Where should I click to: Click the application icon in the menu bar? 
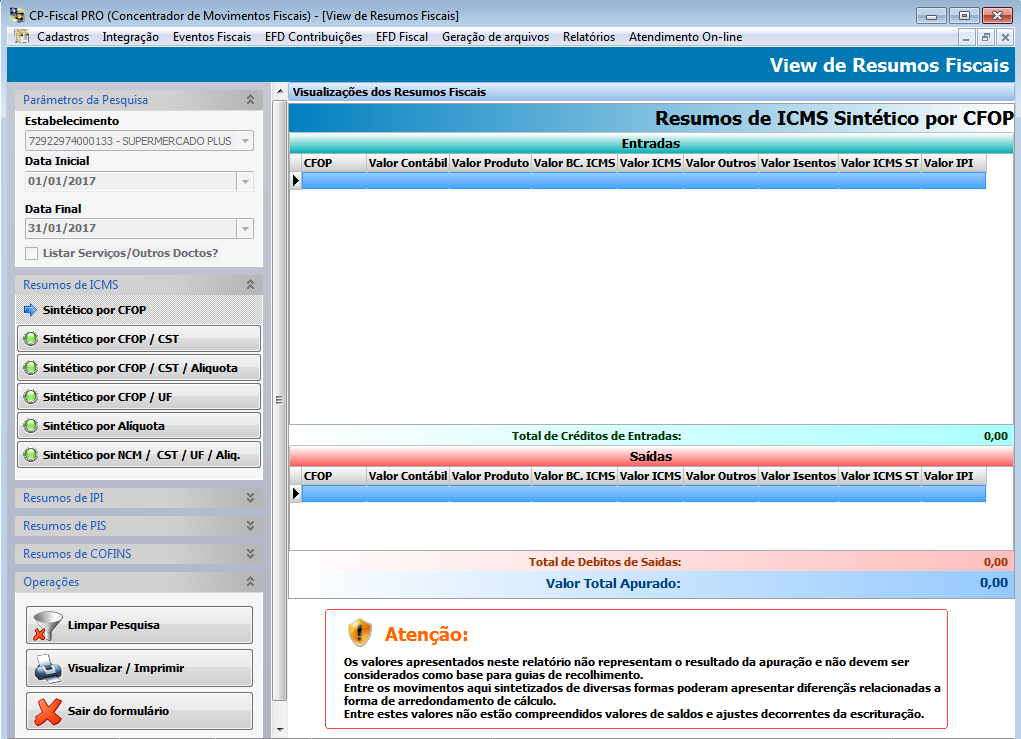(x=22, y=37)
